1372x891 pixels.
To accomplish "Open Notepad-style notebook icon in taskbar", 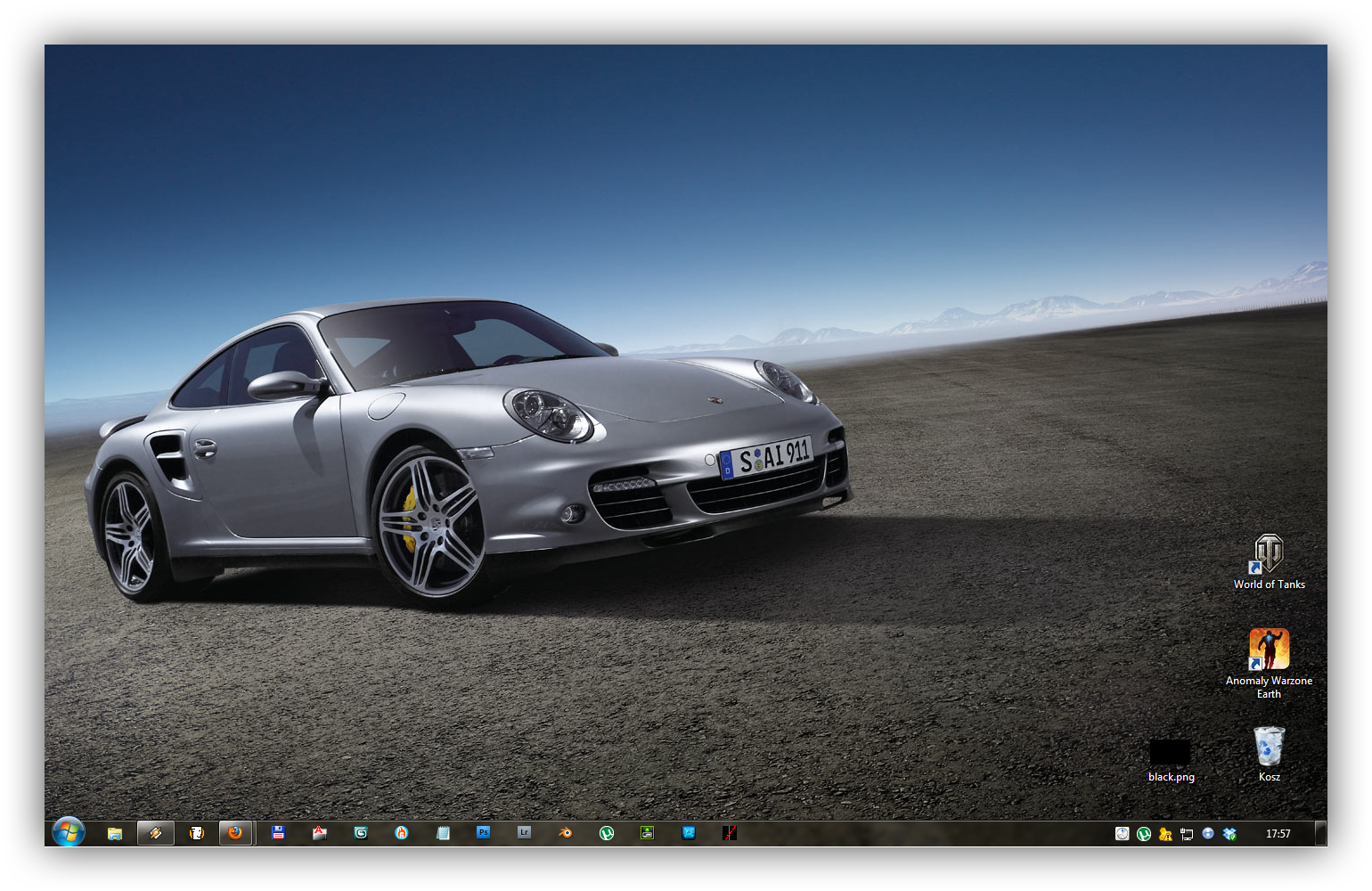I will 443,833.
